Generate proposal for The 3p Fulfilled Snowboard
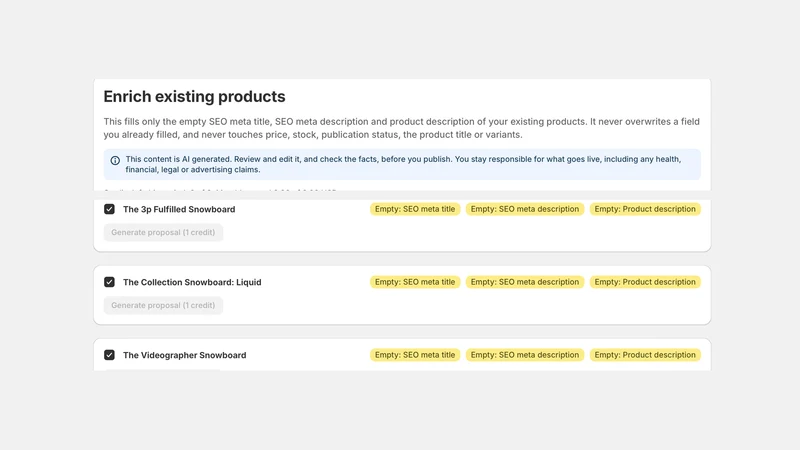800x450 pixels. click(163, 233)
